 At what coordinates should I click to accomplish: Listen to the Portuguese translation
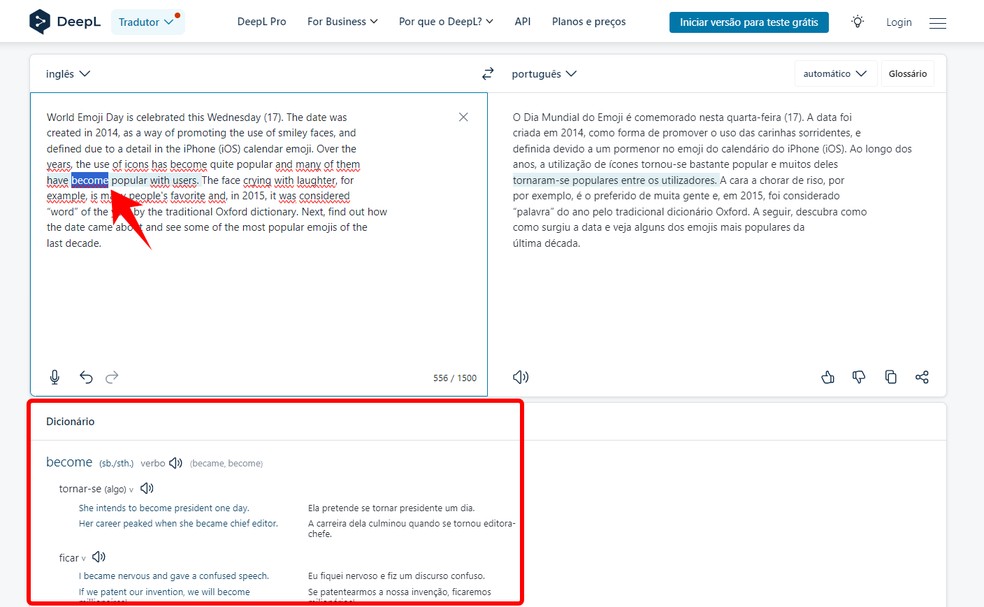click(x=520, y=377)
